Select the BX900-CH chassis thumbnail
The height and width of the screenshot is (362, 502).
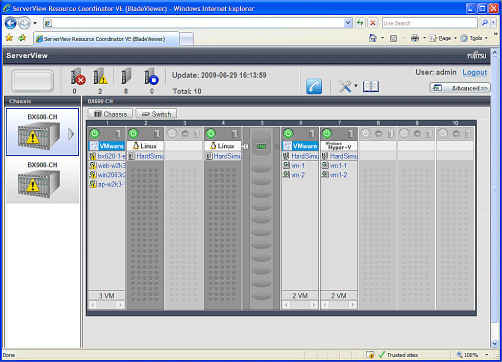pyautogui.click(x=42, y=180)
